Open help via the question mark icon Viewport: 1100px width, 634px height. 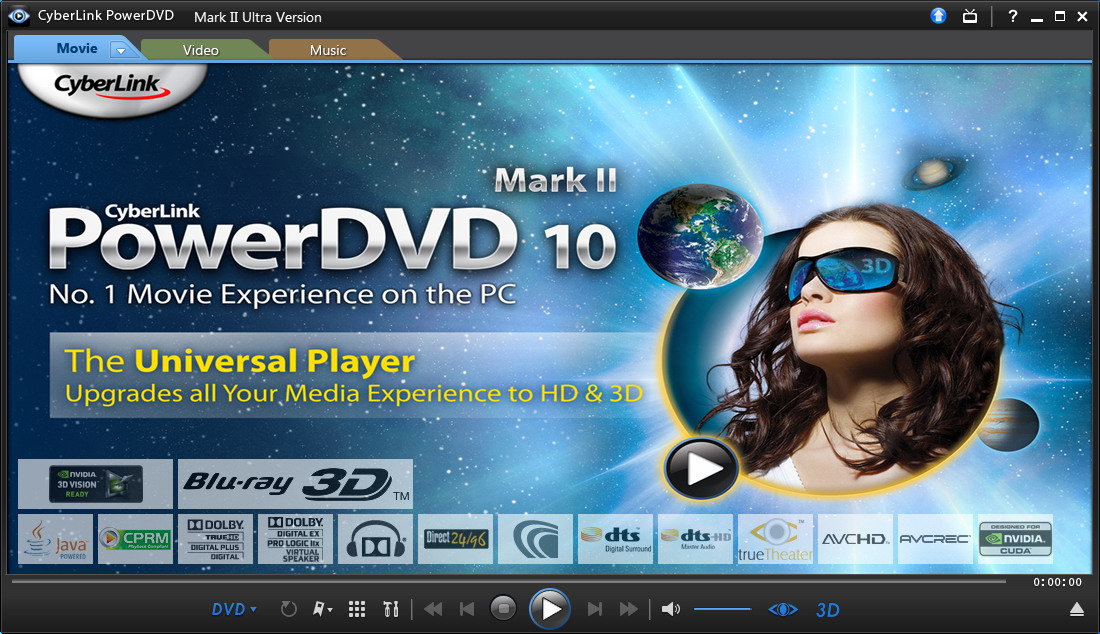(1012, 16)
